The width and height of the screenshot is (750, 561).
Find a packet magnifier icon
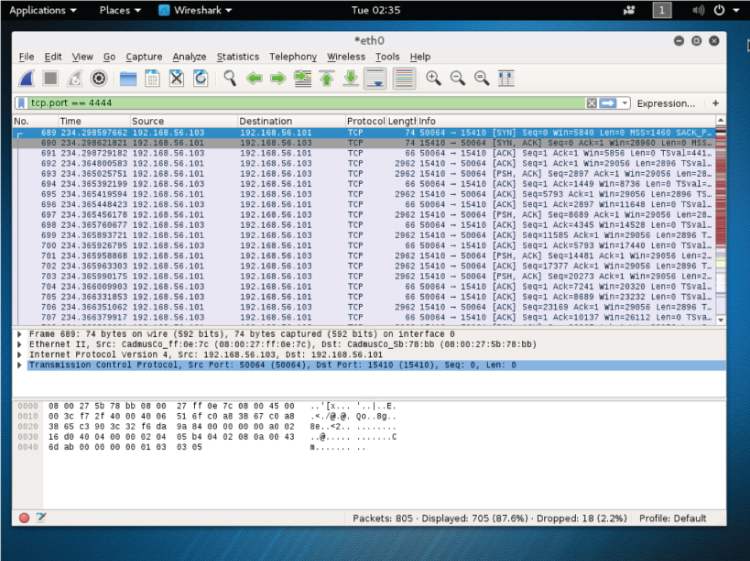pos(230,78)
